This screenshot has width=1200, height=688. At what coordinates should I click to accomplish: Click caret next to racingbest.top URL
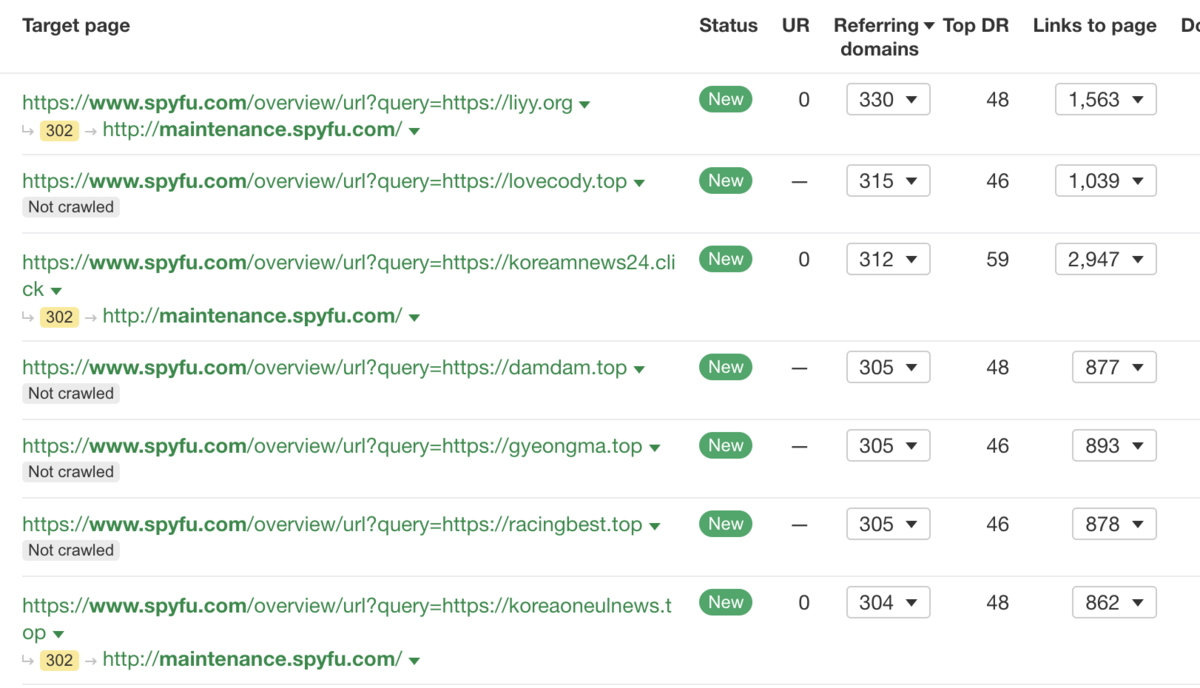(x=655, y=526)
